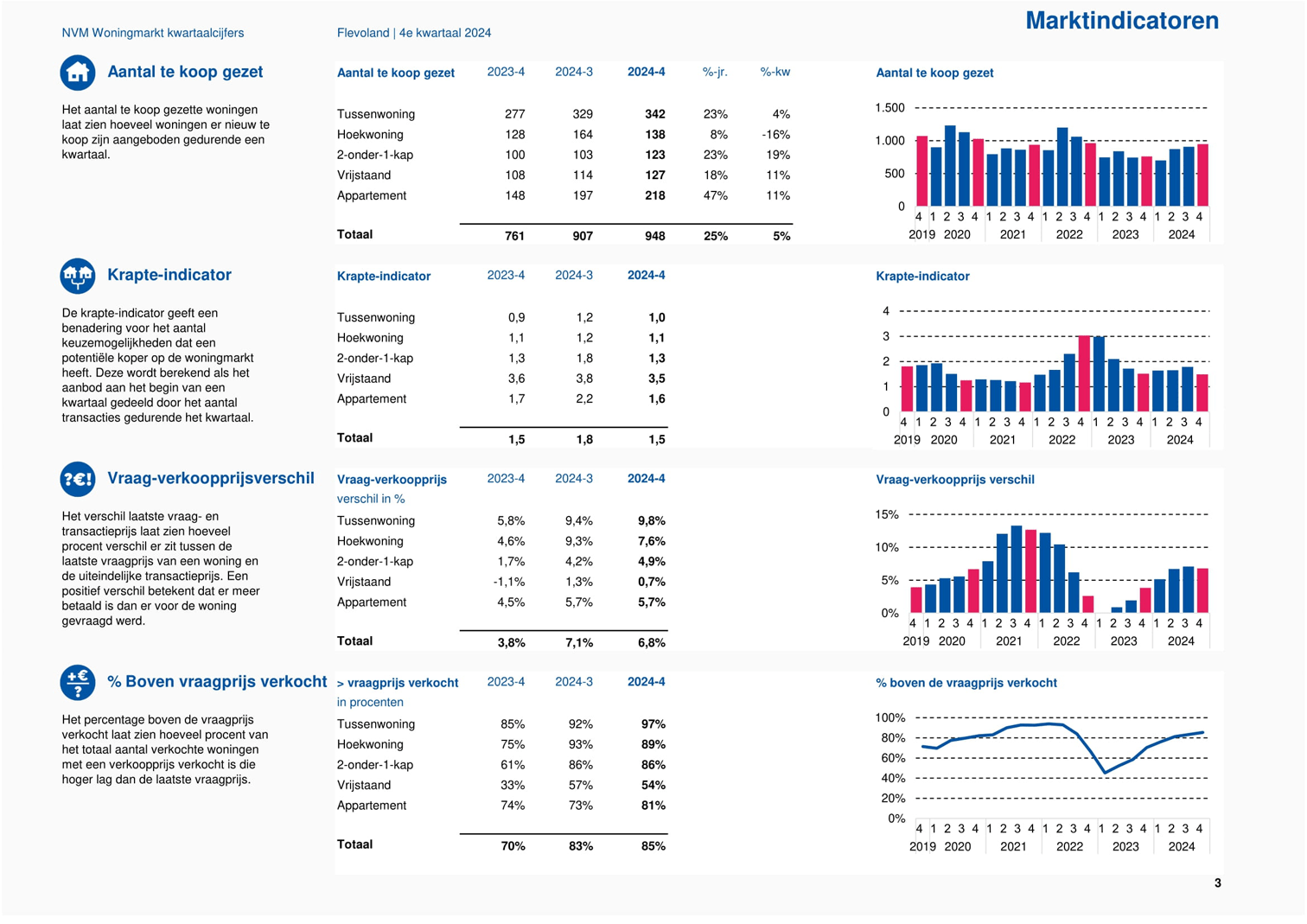Screen dimensions: 1307x924
Task: Click the Appartement 47% yearly change
Action: pyautogui.click(x=716, y=196)
